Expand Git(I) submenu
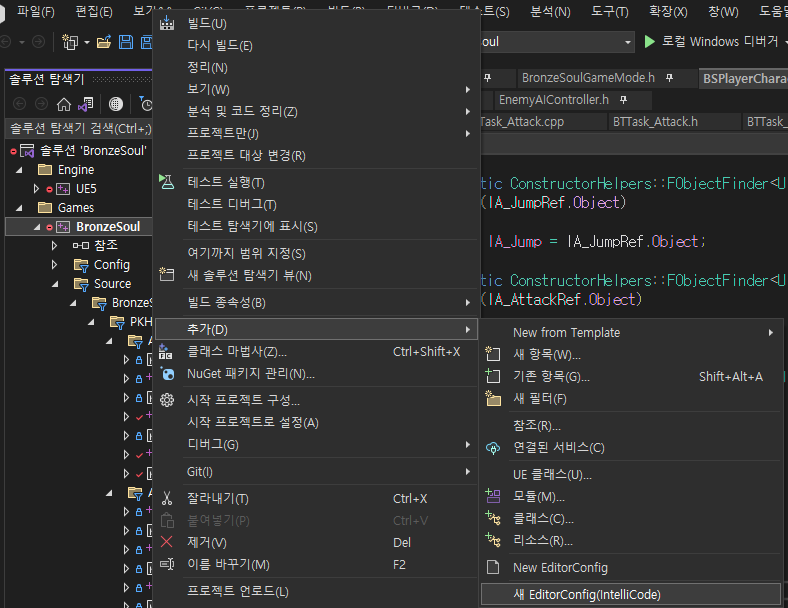 coord(467,472)
